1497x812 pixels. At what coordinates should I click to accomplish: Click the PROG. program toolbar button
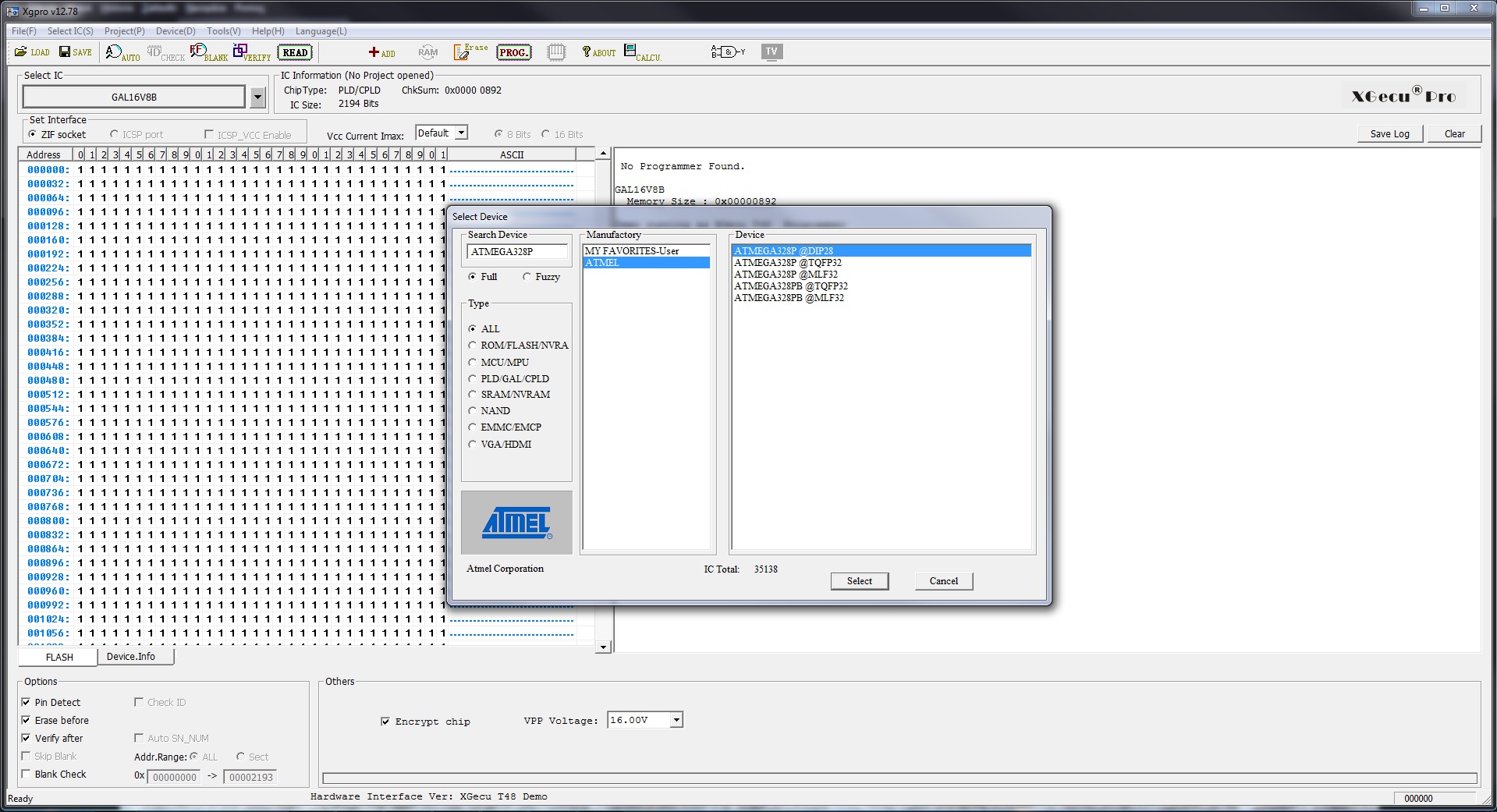coord(513,52)
